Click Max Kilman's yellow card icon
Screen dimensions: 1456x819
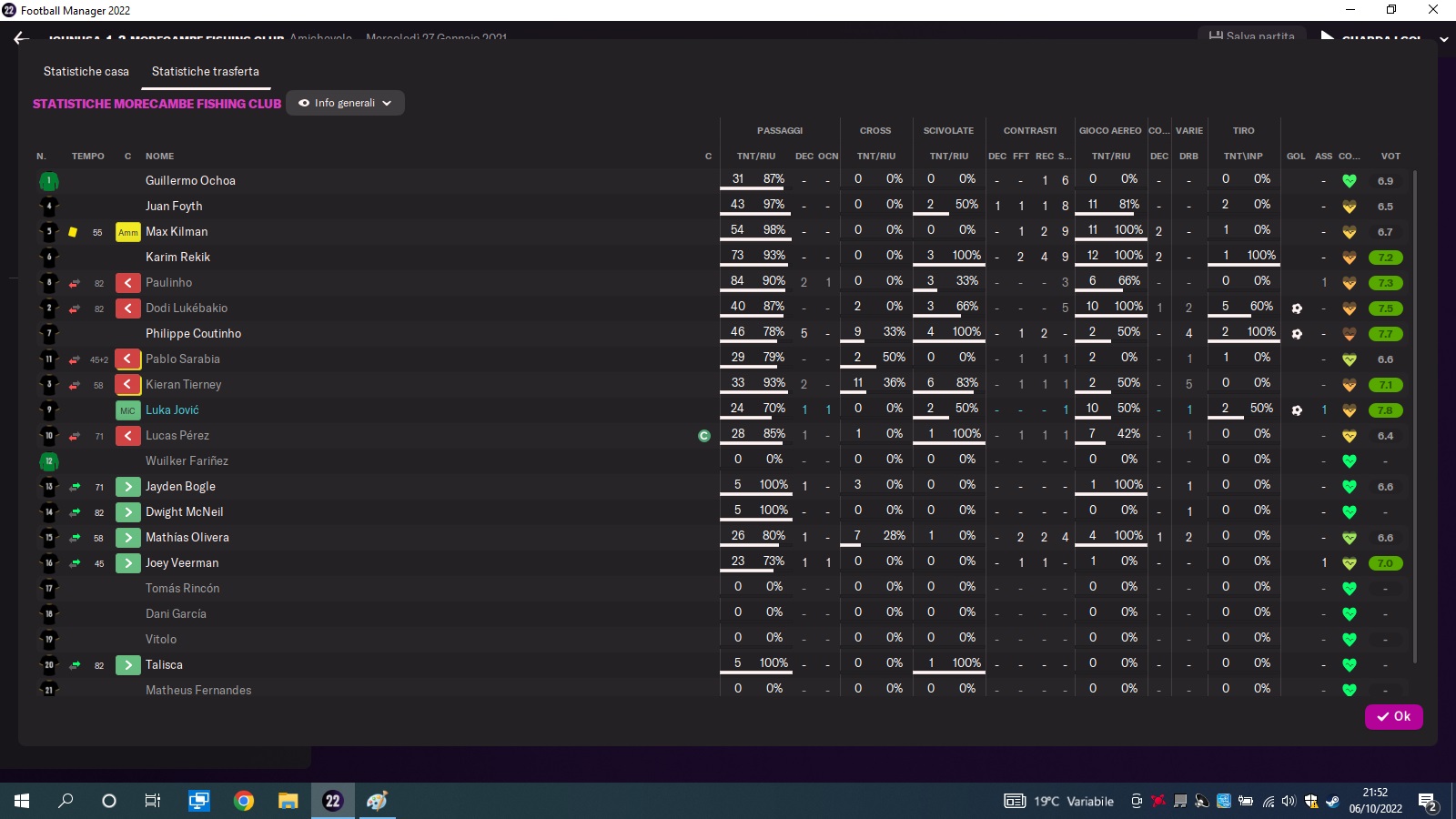(73, 232)
